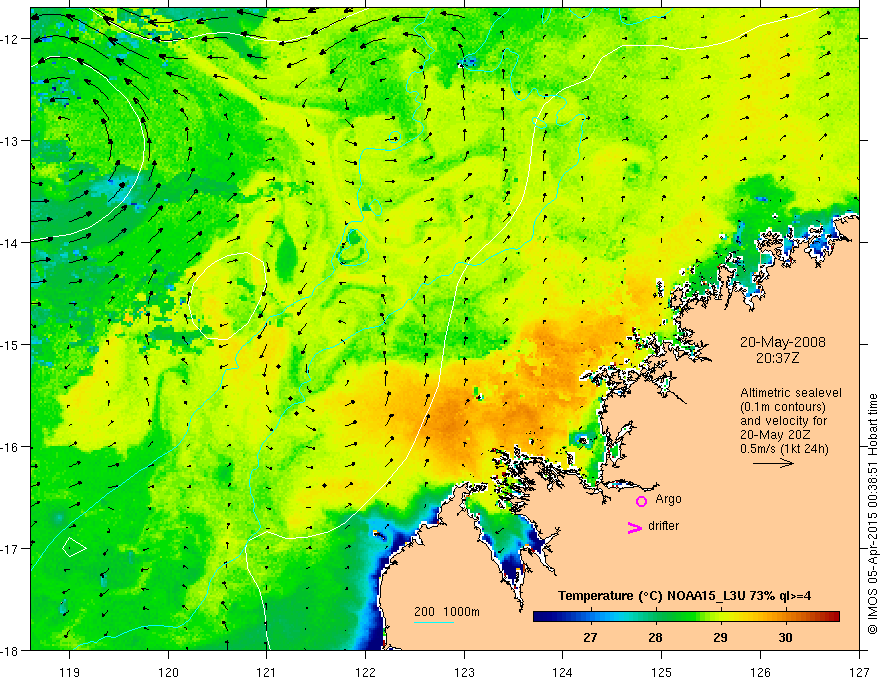The height and width of the screenshot is (680, 880).
Task: Click the '20-May-2008' date text
Action: pyautogui.click(x=782, y=342)
